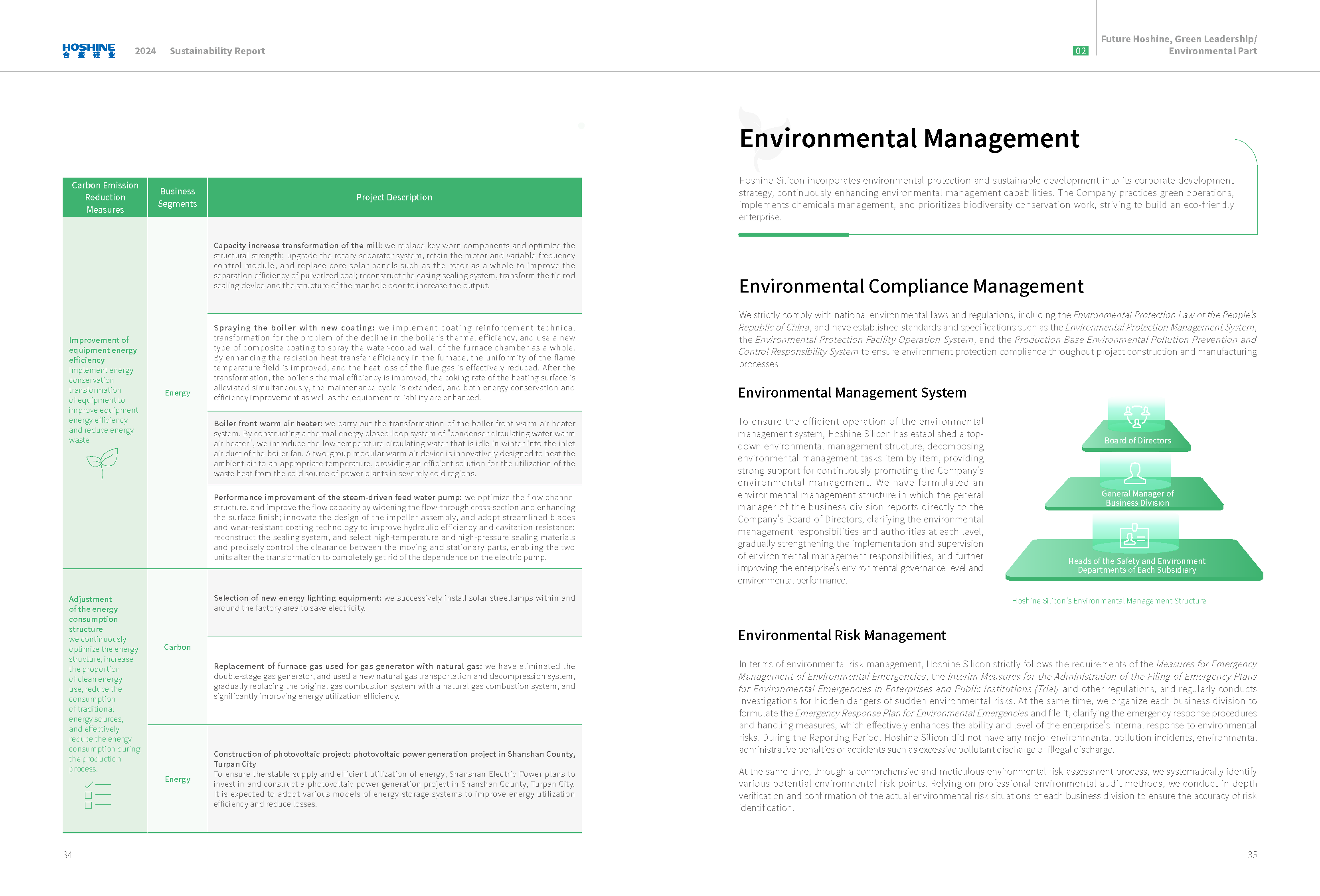
Task: Click the Carbon Emission Reduction Measures column header
Action: 105,197
